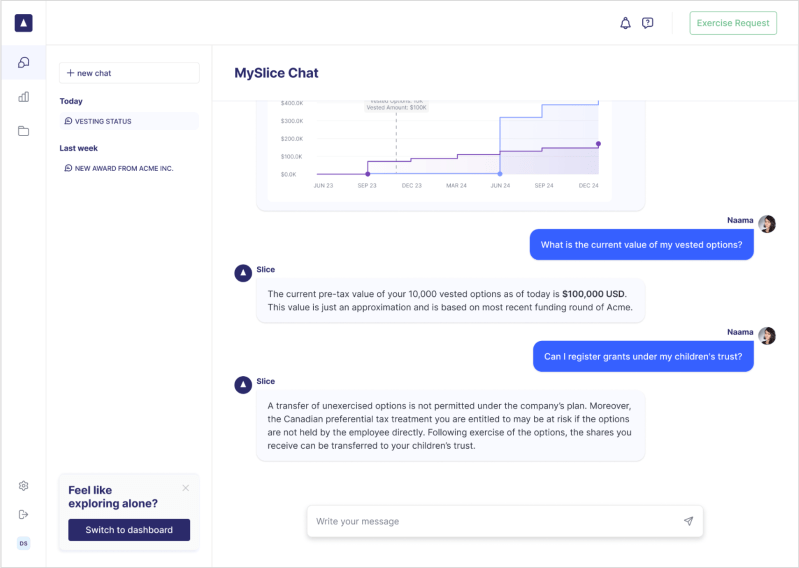
Task: Click the Jun 24 marker on the chart
Action: pyautogui.click(x=500, y=174)
